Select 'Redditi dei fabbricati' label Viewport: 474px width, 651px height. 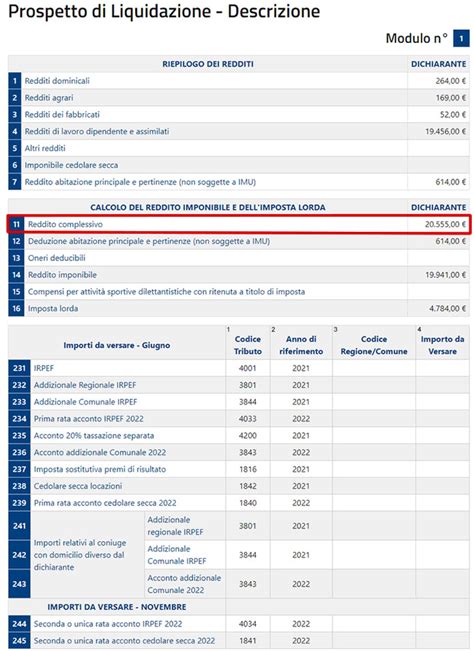pyautogui.click(x=62, y=115)
